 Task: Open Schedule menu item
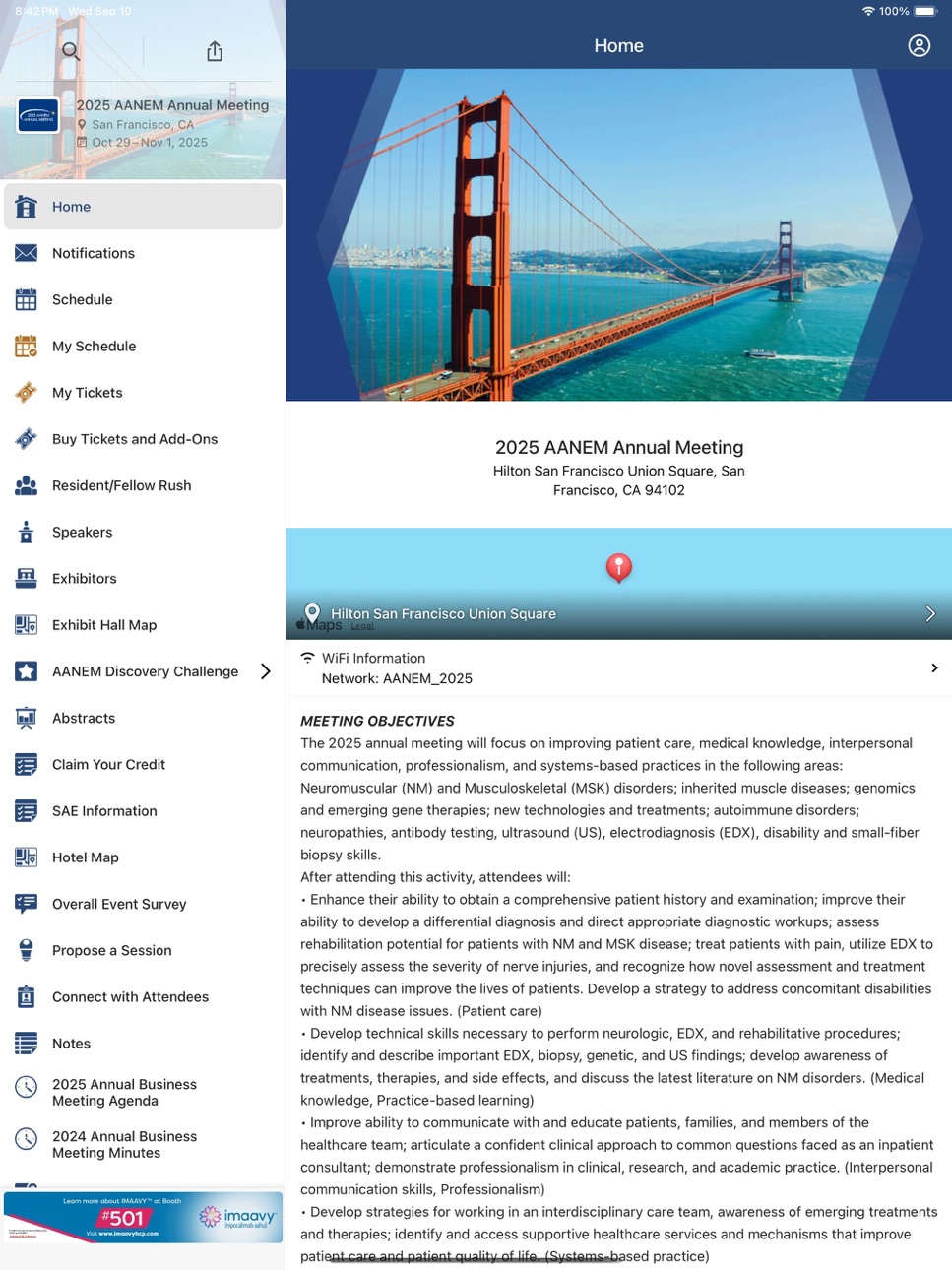pos(144,299)
